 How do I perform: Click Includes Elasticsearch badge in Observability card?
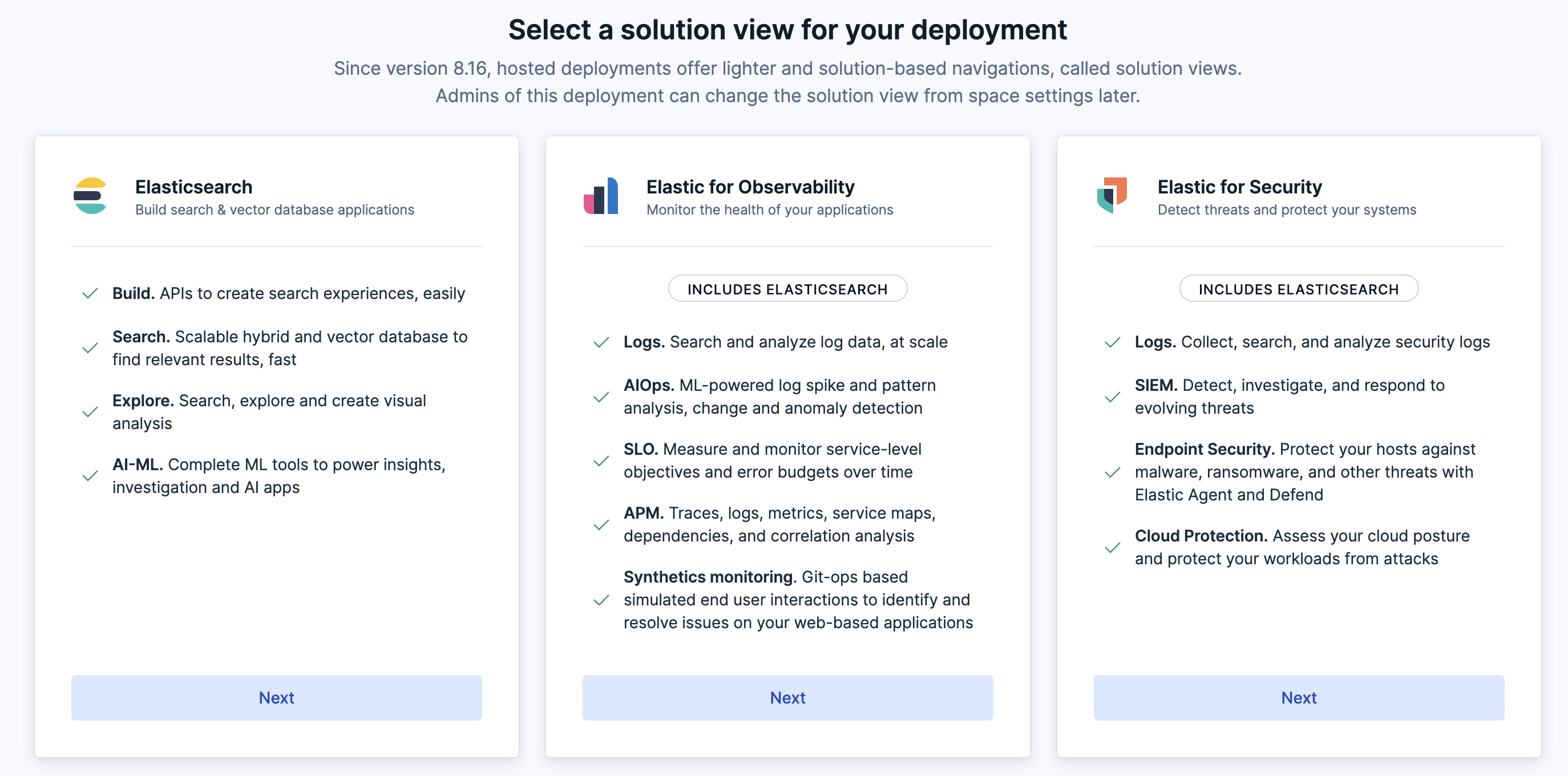787,289
